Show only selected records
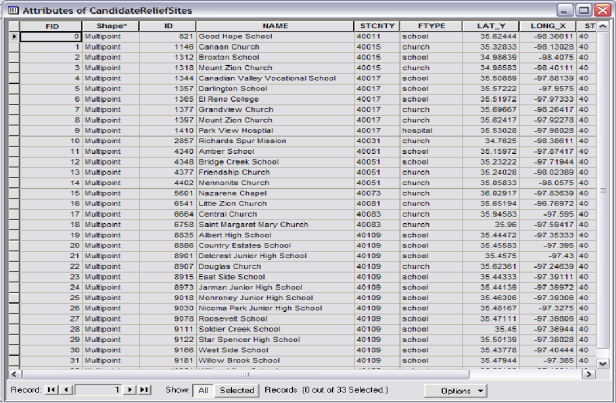The image size is (616, 403). [x=237, y=389]
